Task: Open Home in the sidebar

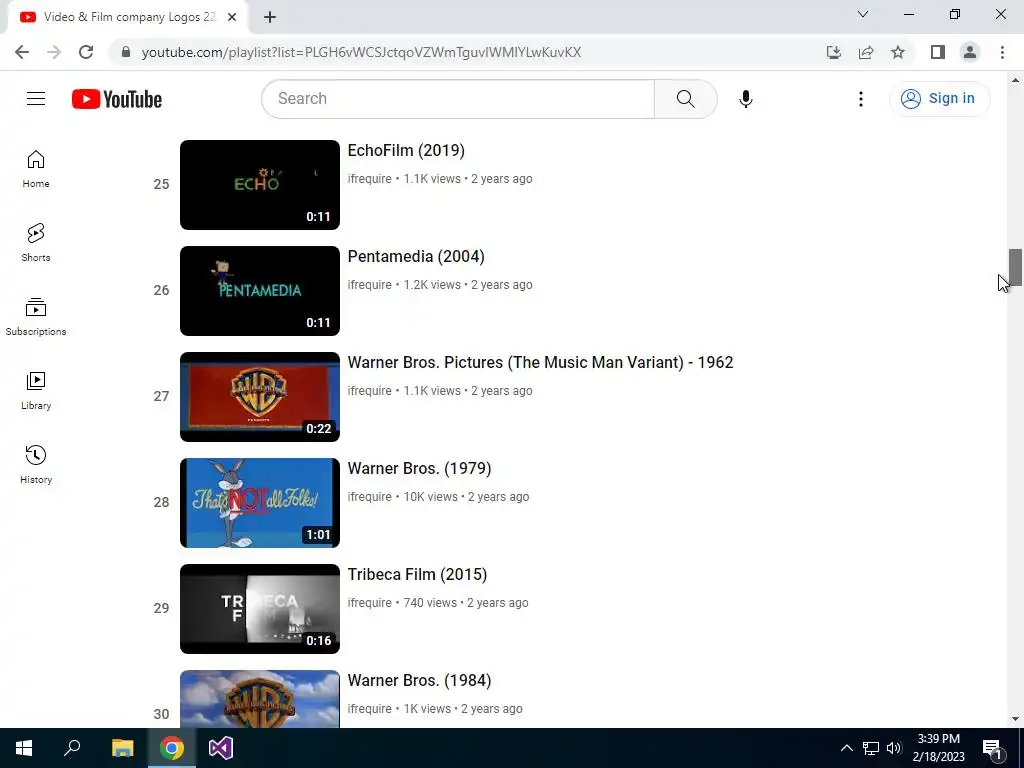Action: (x=36, y=169)
